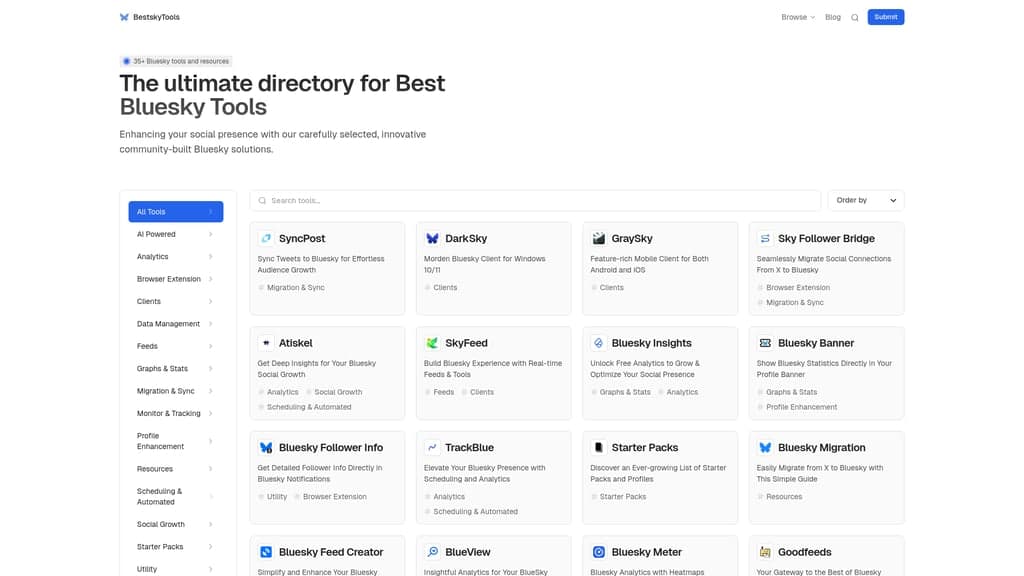Click the Goodfeeds icon on its card
The width and height of the screenshot is (1024, 576).
[765, 551]
